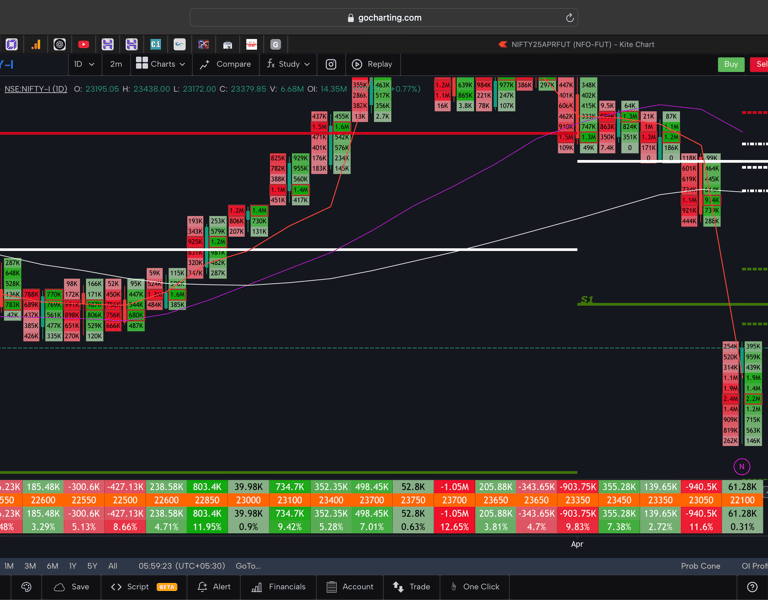
Task: Click the 23000 cell in orange row
Action: 248,500
